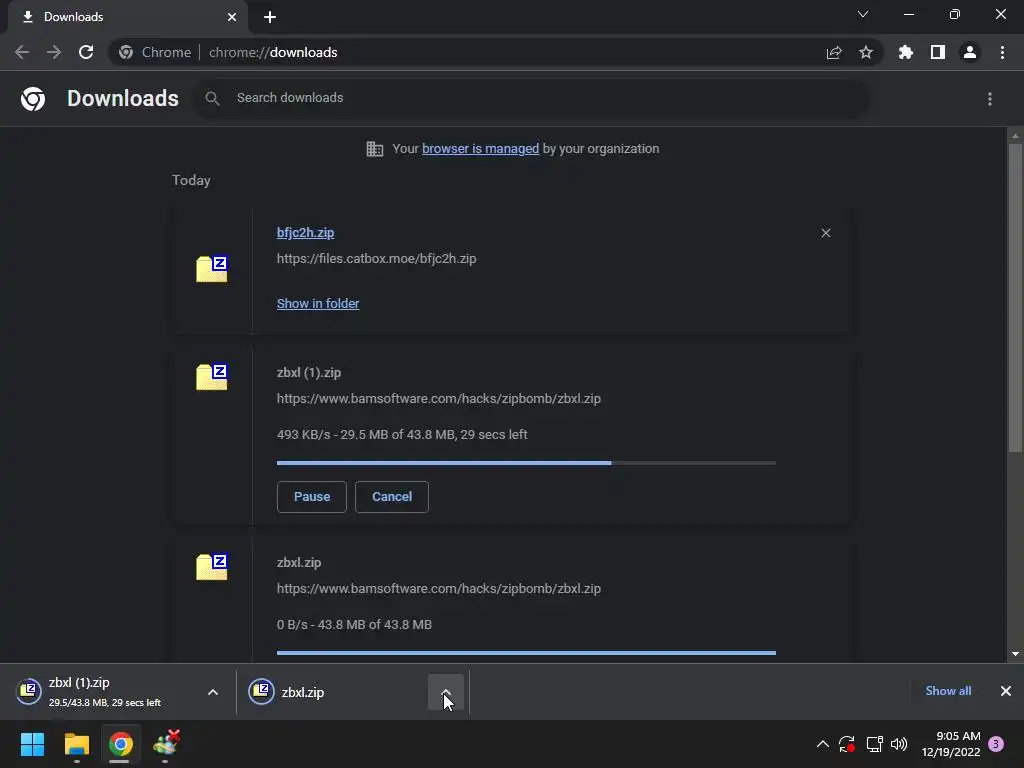Viewport: 1024px width, 768px height.
Task: Open the Chrome three-dot main menu
Action: tap(1002, 52)
